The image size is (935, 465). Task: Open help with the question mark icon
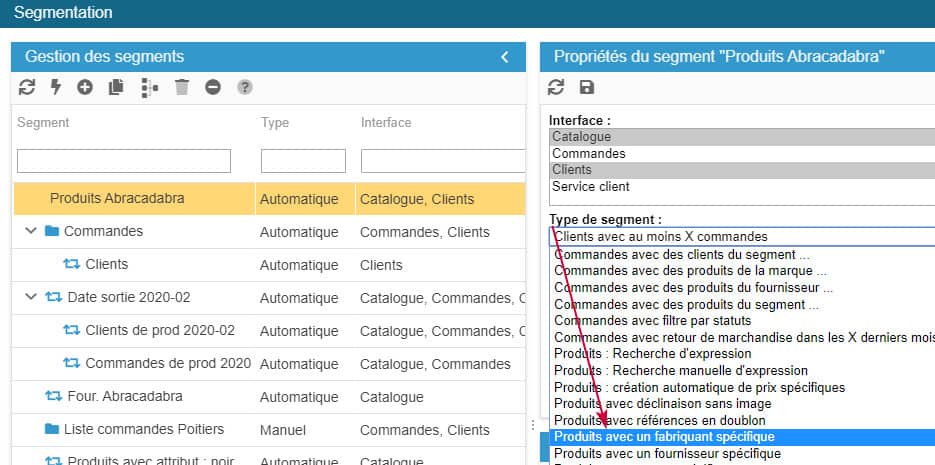245,87
